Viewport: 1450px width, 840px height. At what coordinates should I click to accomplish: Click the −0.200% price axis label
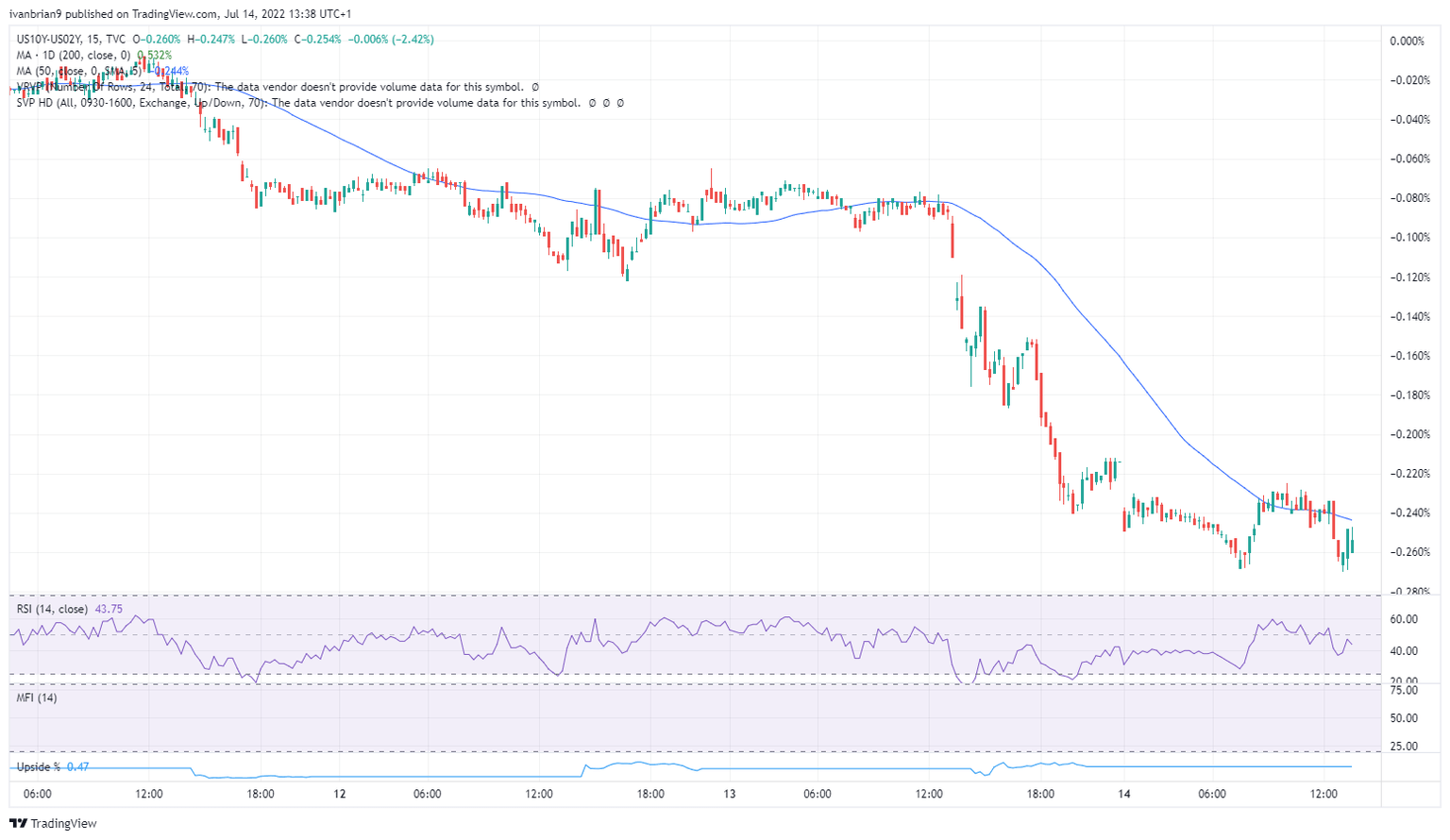point(1409,435)
